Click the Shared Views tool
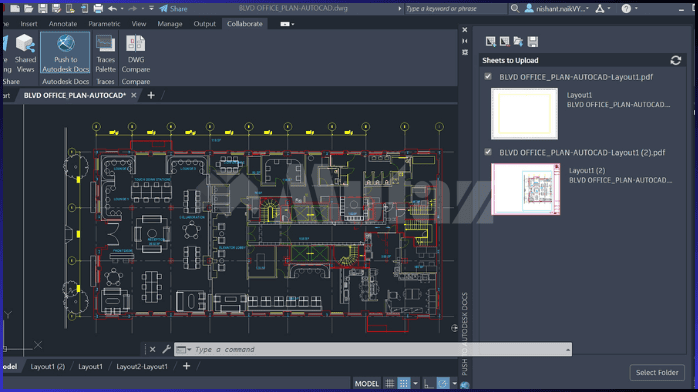Screen dimensions: 698x392 [25, 53]
